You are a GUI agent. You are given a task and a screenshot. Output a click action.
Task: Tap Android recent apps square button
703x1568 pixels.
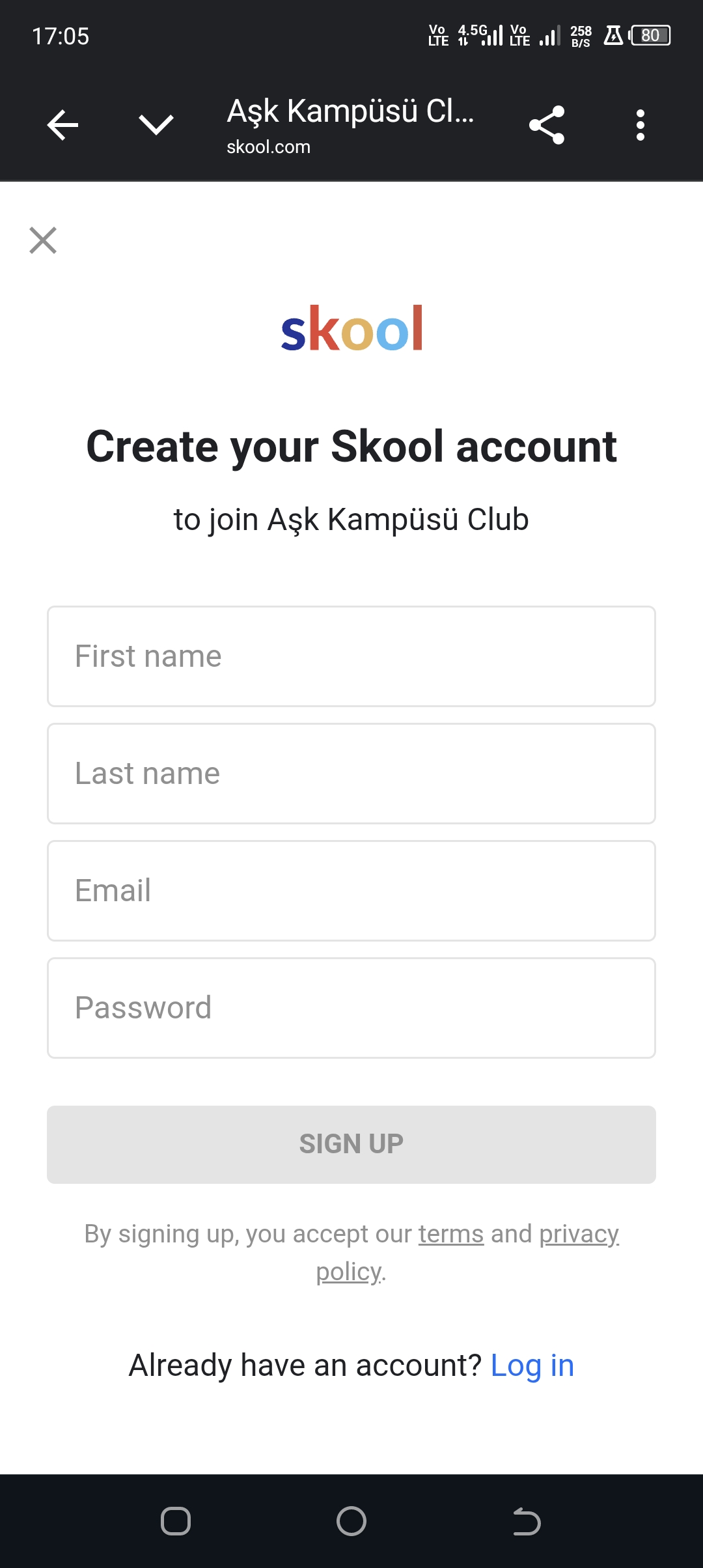(176, 1521)
